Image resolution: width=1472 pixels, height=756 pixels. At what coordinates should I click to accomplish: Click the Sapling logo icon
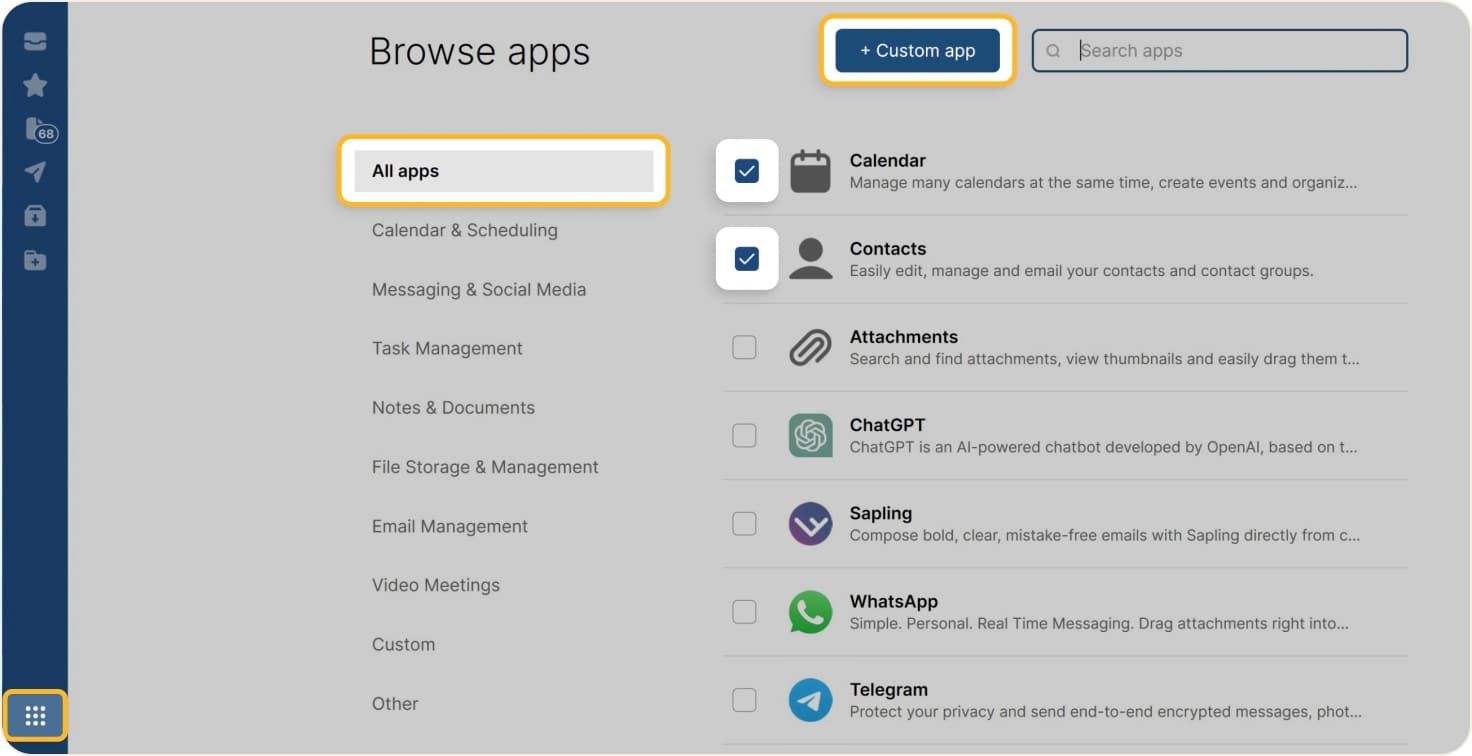coord(810,524)
